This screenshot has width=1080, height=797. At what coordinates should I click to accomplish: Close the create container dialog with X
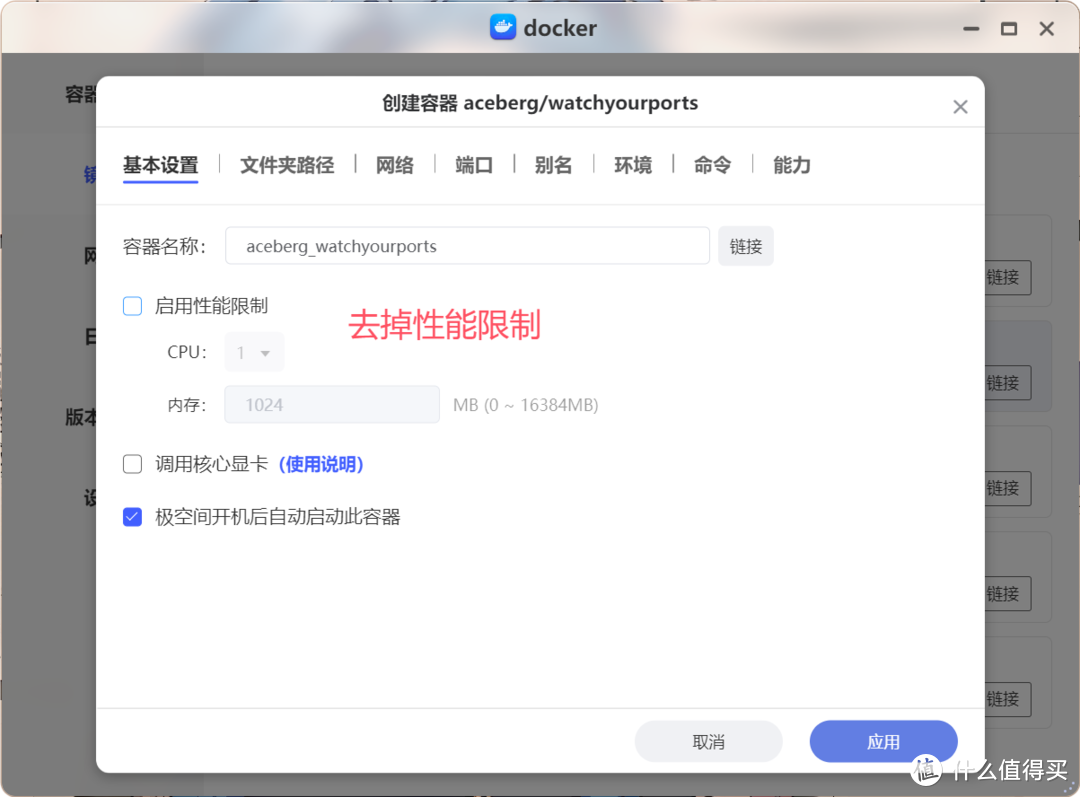pyautogui.click(x=960, y=106)
